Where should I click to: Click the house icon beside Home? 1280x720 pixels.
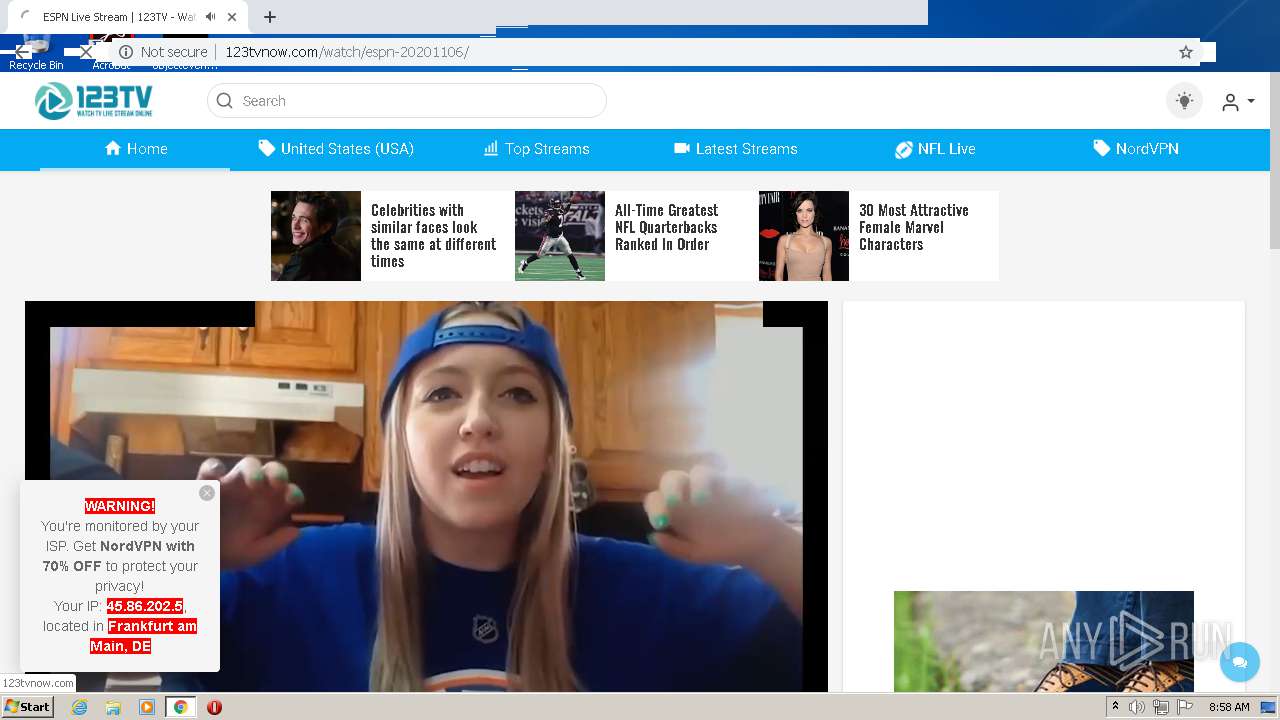tap(113, 148)
